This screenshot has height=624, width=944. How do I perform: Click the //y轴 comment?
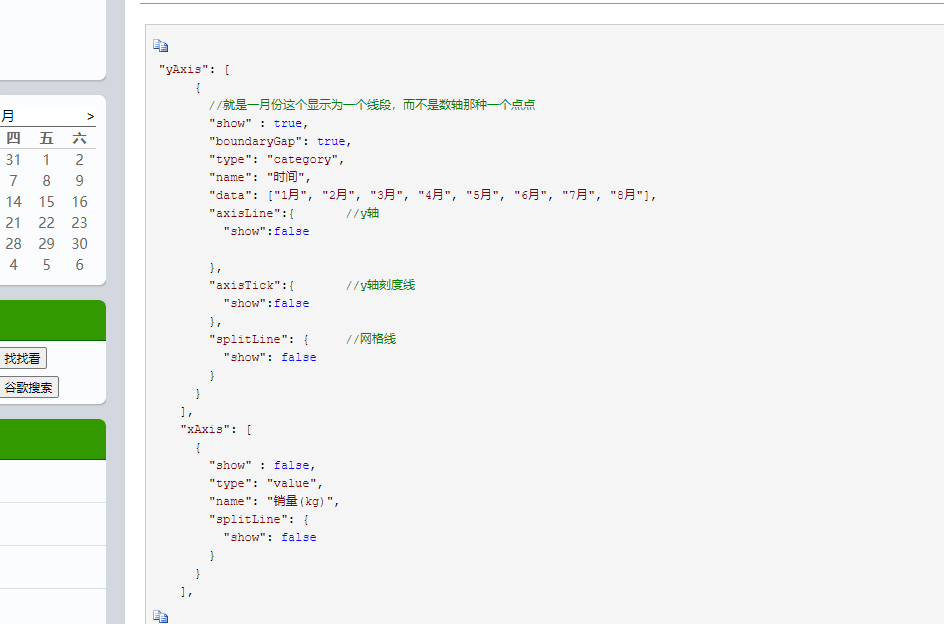coord(362,213)
